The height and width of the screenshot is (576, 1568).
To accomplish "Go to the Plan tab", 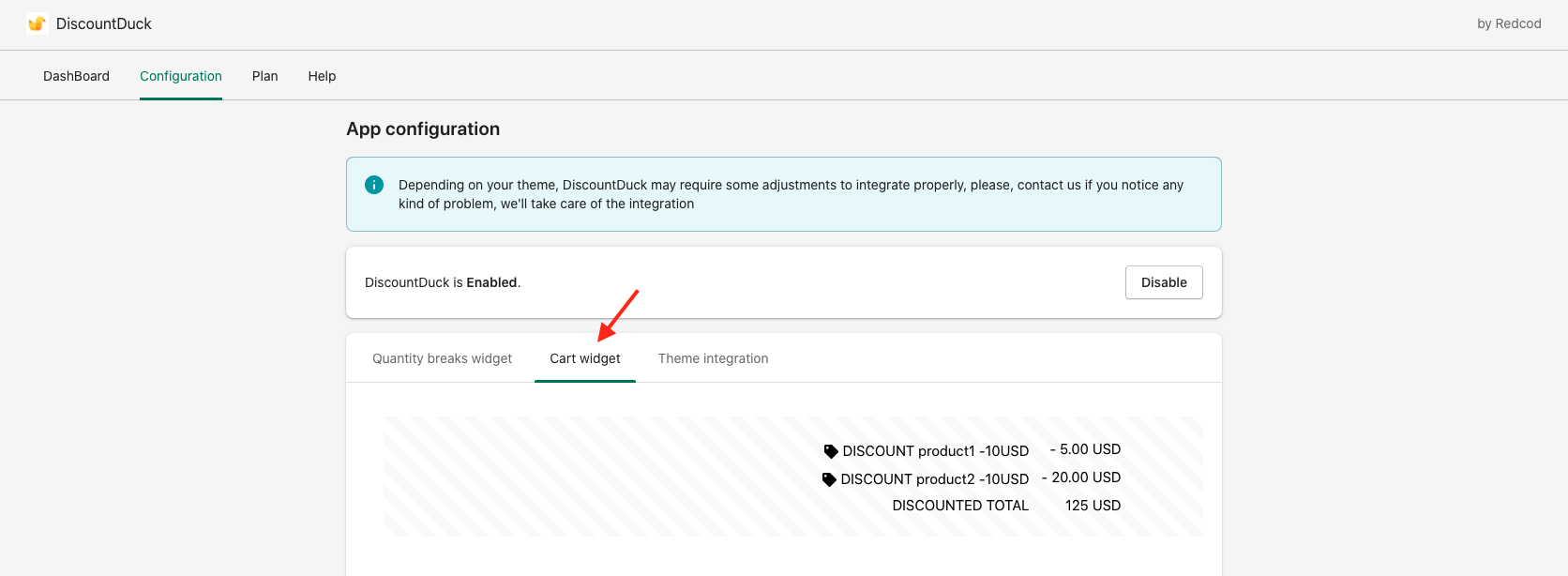I will (264, 76).
